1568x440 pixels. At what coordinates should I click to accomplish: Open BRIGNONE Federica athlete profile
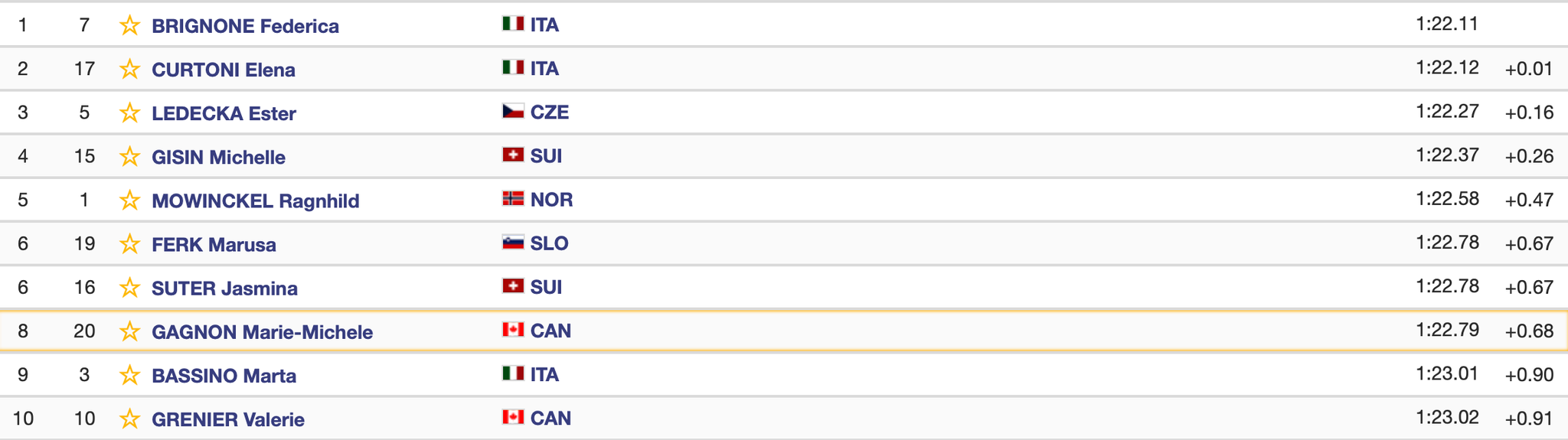coord(245,26)
